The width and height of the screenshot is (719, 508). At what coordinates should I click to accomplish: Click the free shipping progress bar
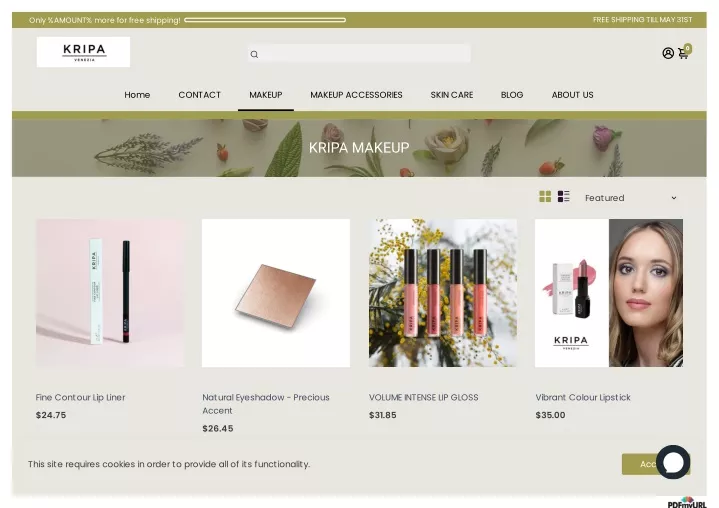[265, 20]
